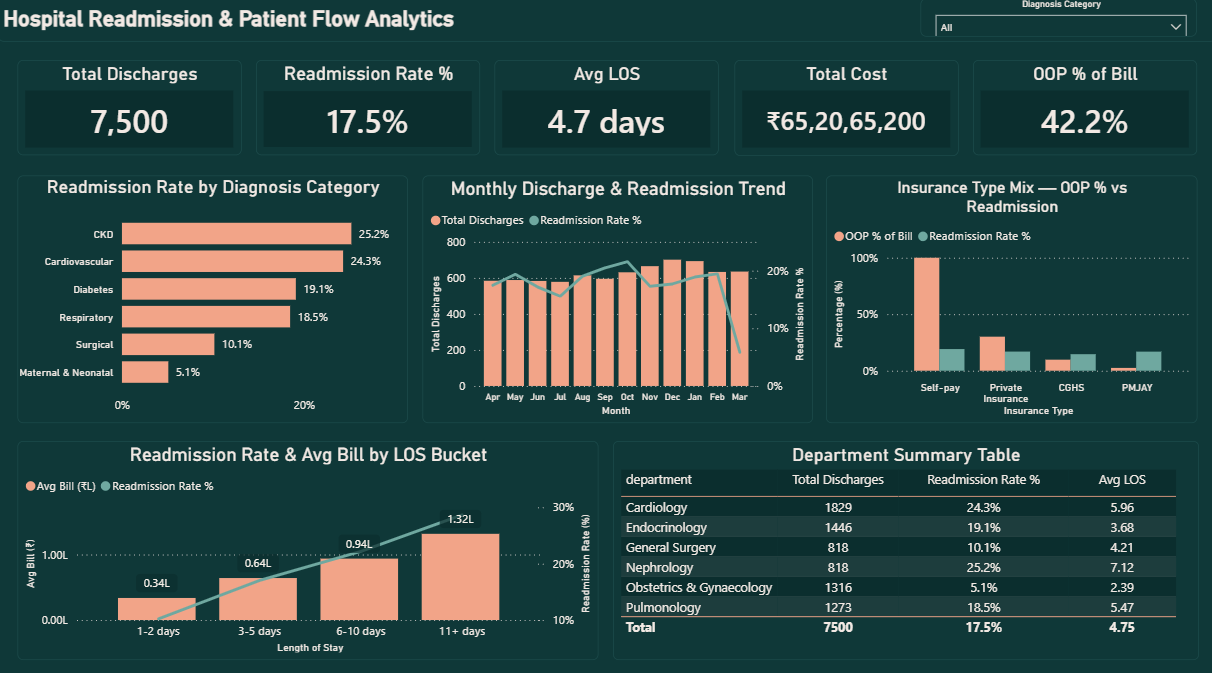The height and width of the screenshot is (673, 1212).
Task: Select the General Surgery row label
Action: [671, 547]
